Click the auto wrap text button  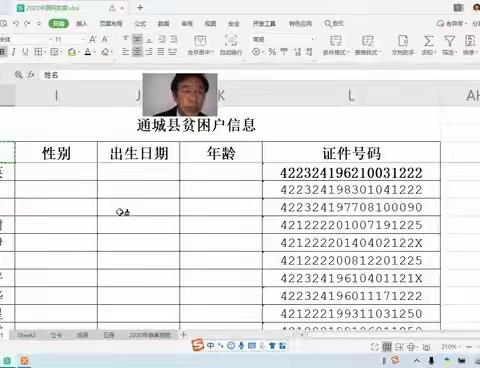click(x=231, y=45)
